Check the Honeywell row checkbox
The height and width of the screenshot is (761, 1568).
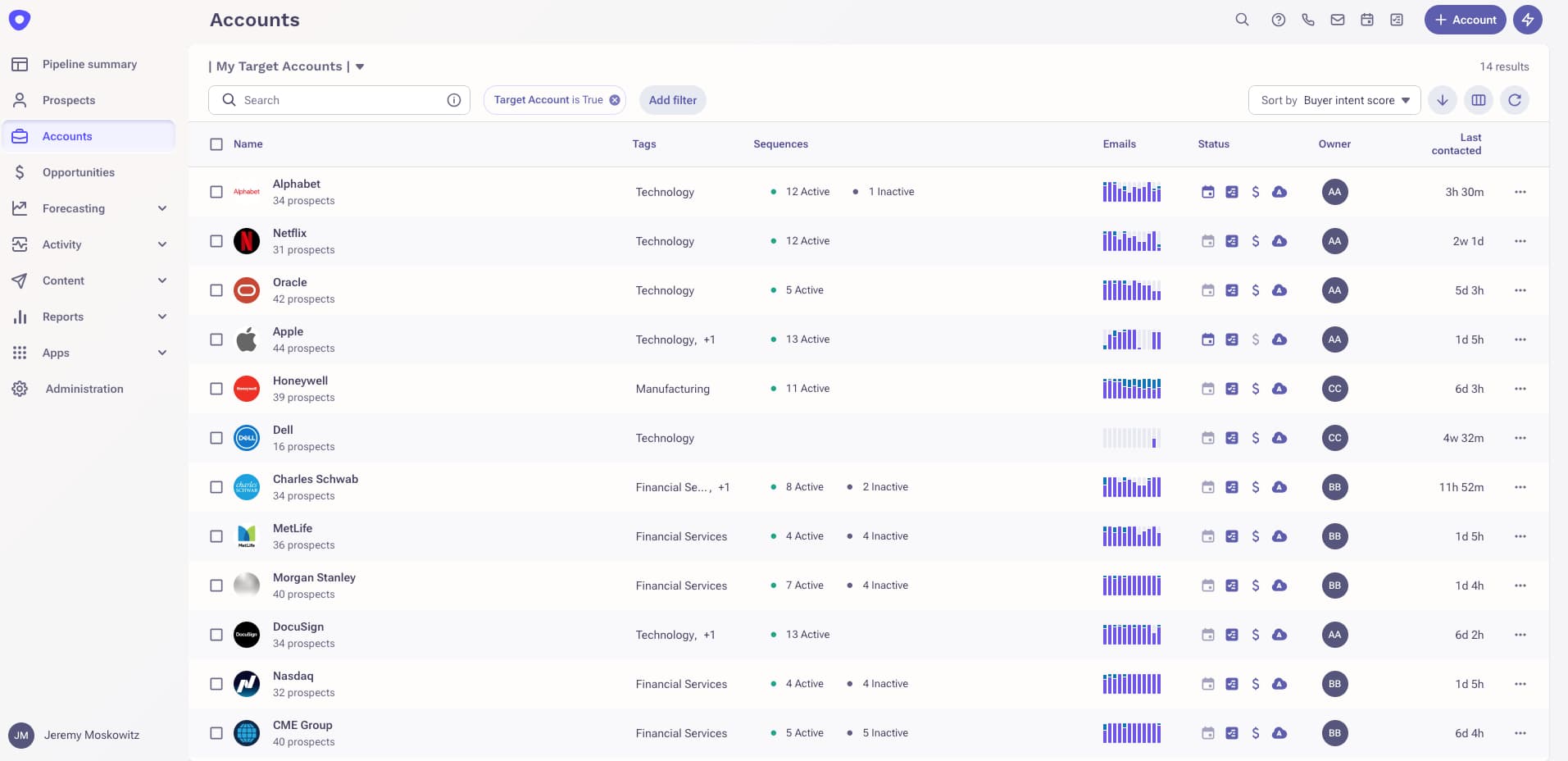(x=216, y=389)
